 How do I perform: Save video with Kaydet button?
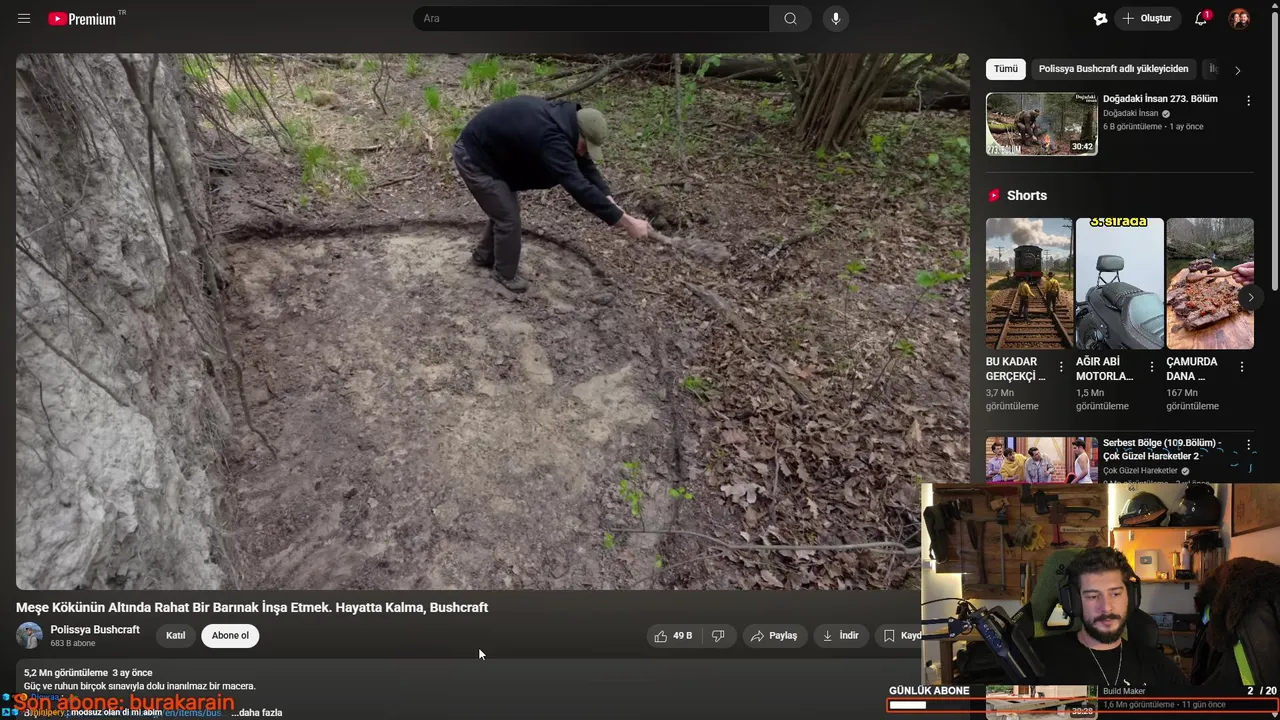coord(900,636)
